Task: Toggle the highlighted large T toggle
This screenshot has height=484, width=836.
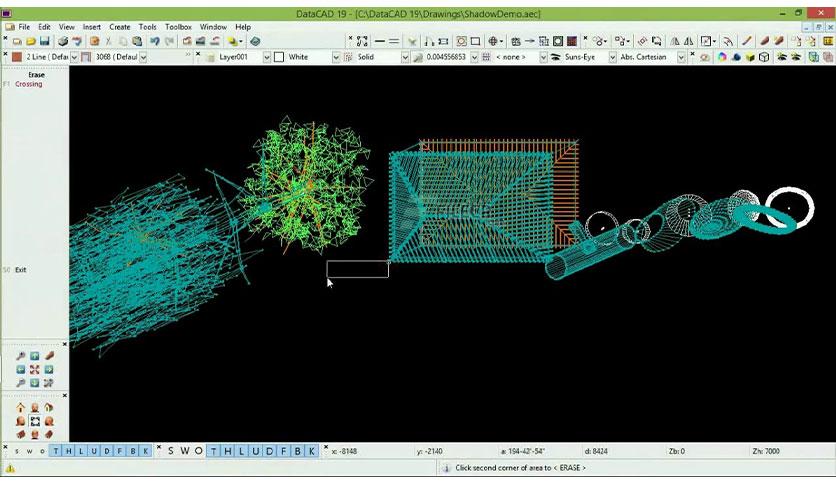Action: click(213, 451)
